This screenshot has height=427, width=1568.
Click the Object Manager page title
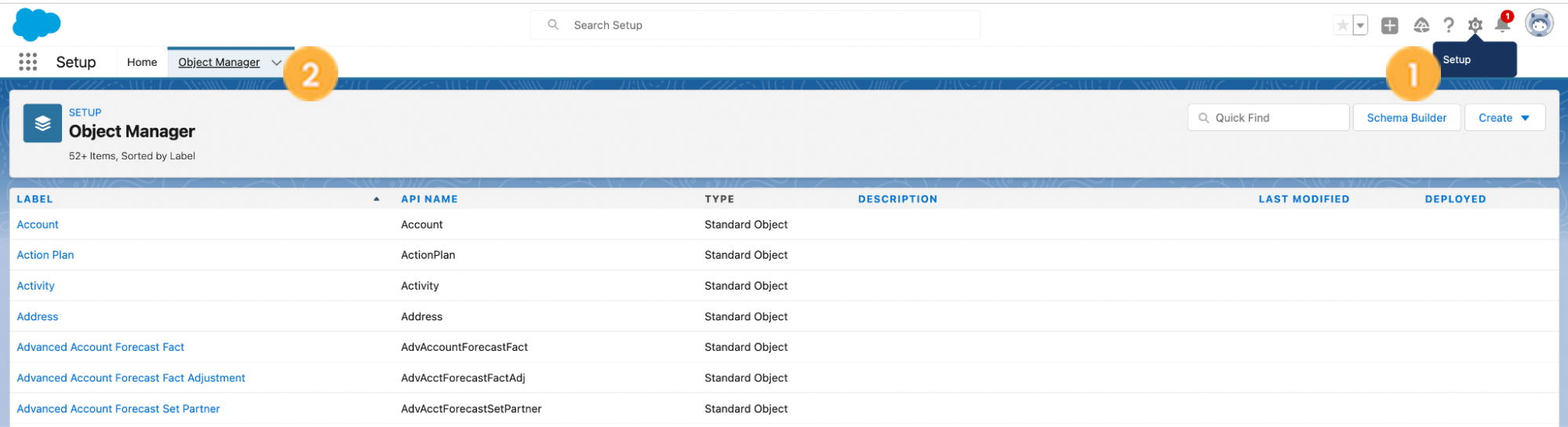[x=132, y=132]
